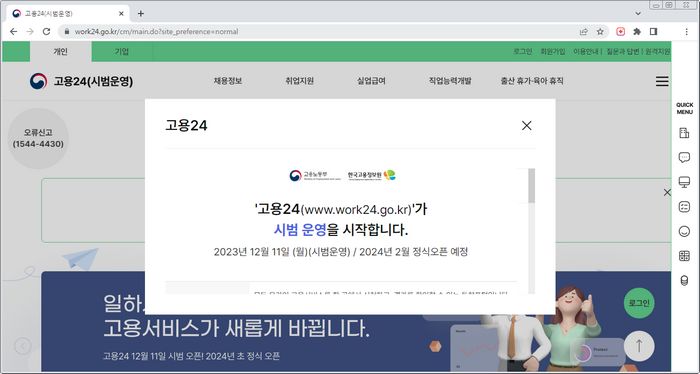
Task: Open the Chrome three-dot menu
Action: pos(687,32)
